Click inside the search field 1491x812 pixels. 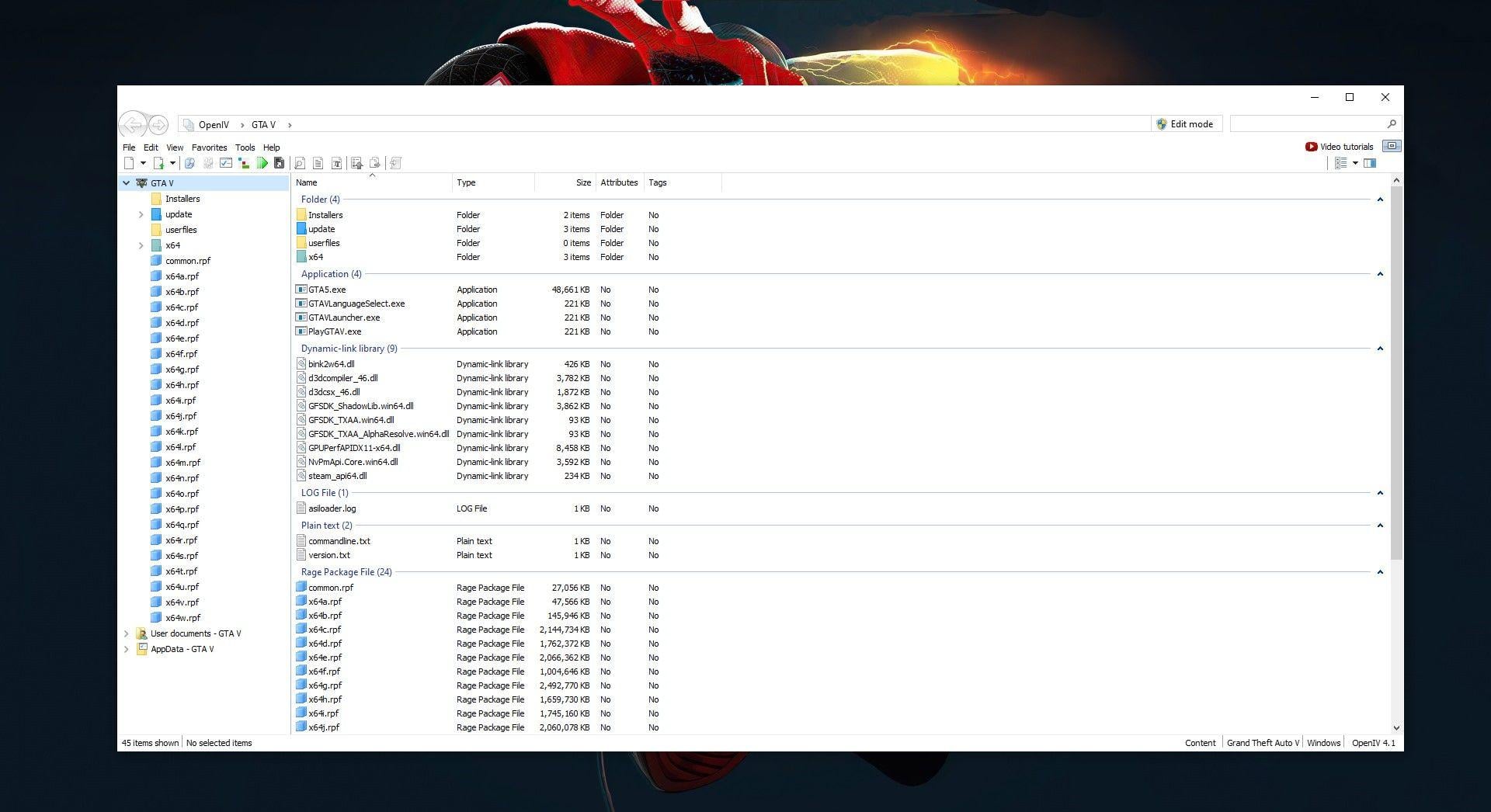(x=1312, y=123)
